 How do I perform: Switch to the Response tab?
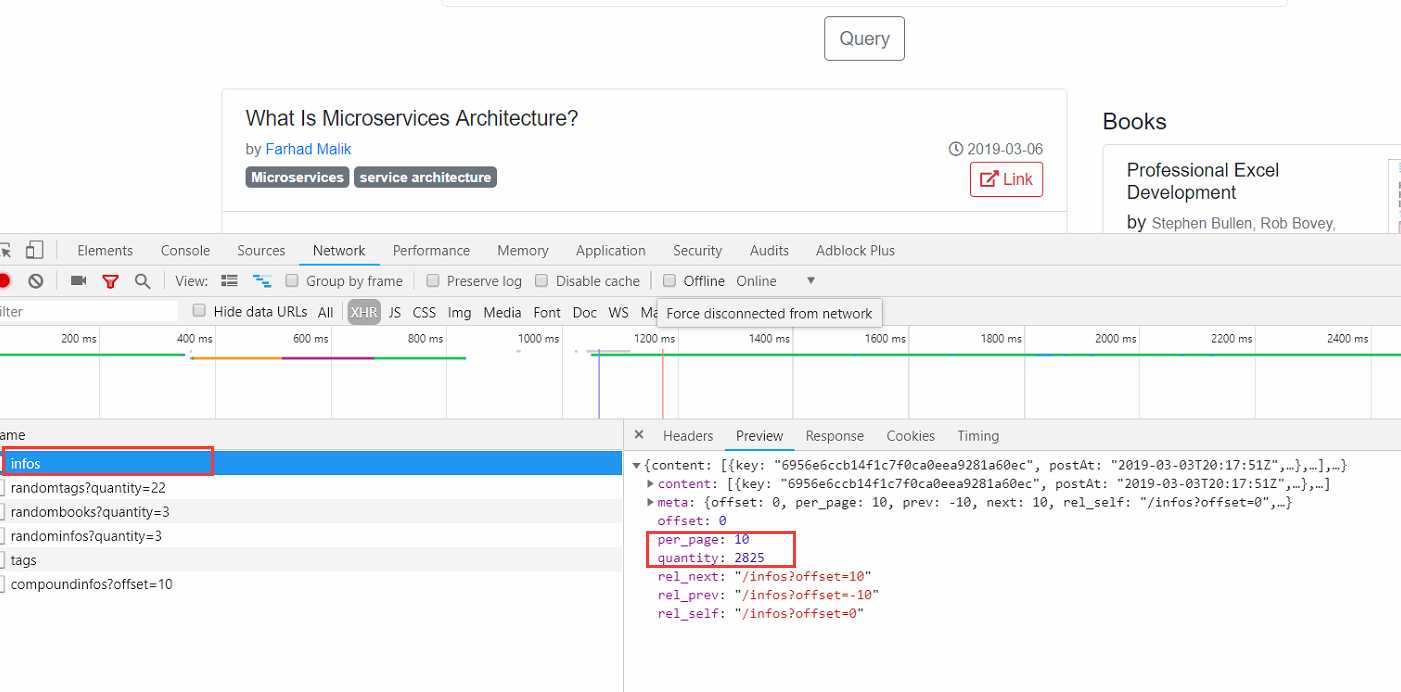coord(834,436)
